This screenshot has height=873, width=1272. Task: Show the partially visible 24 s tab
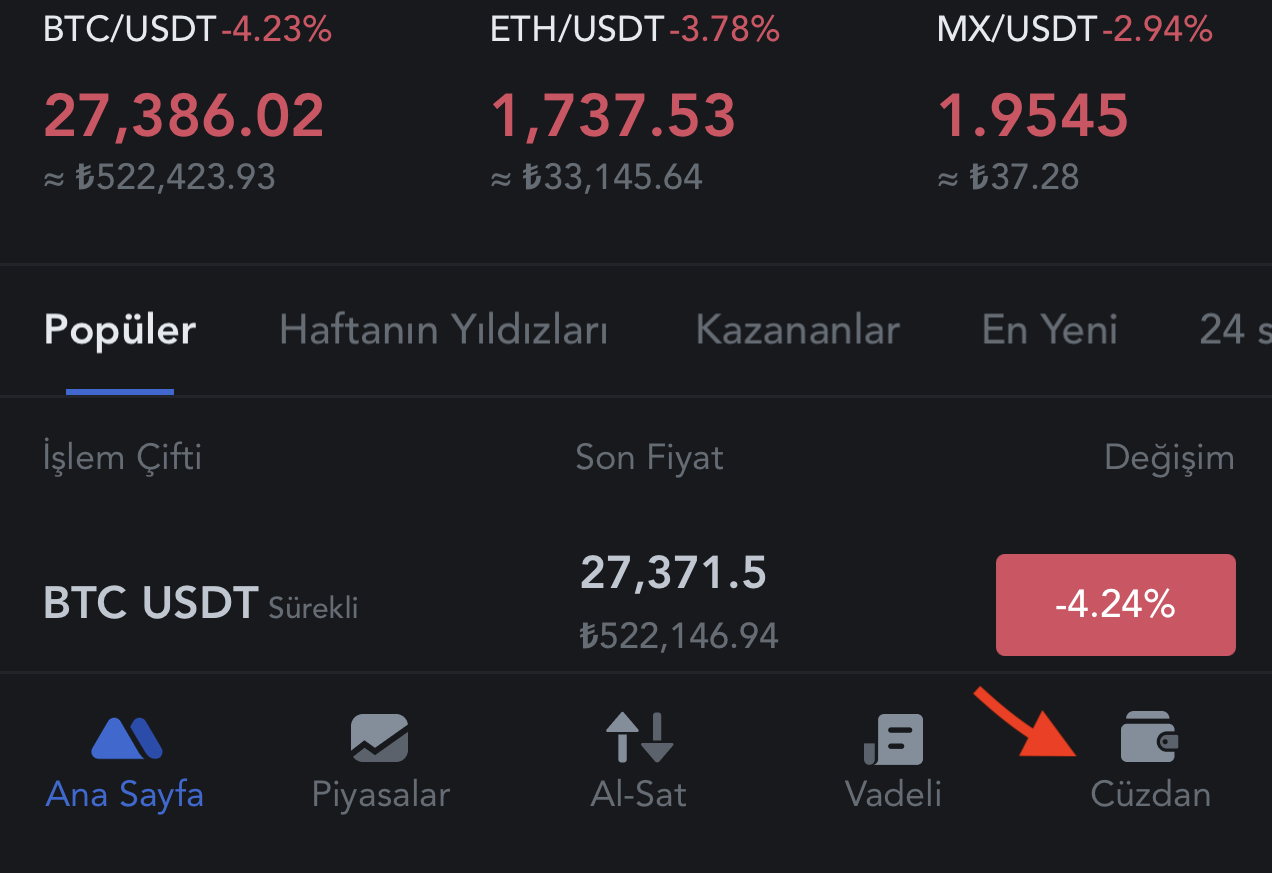1235,329
